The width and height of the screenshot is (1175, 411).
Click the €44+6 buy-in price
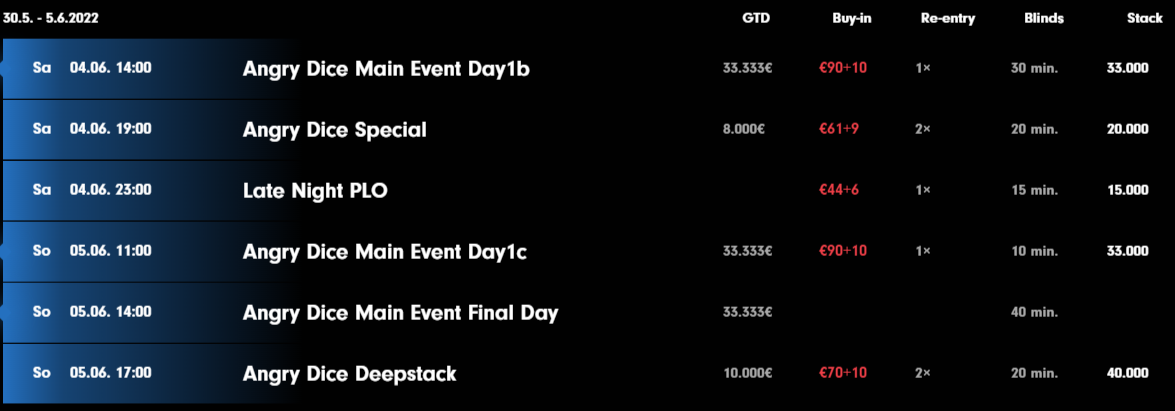point(839,190)
